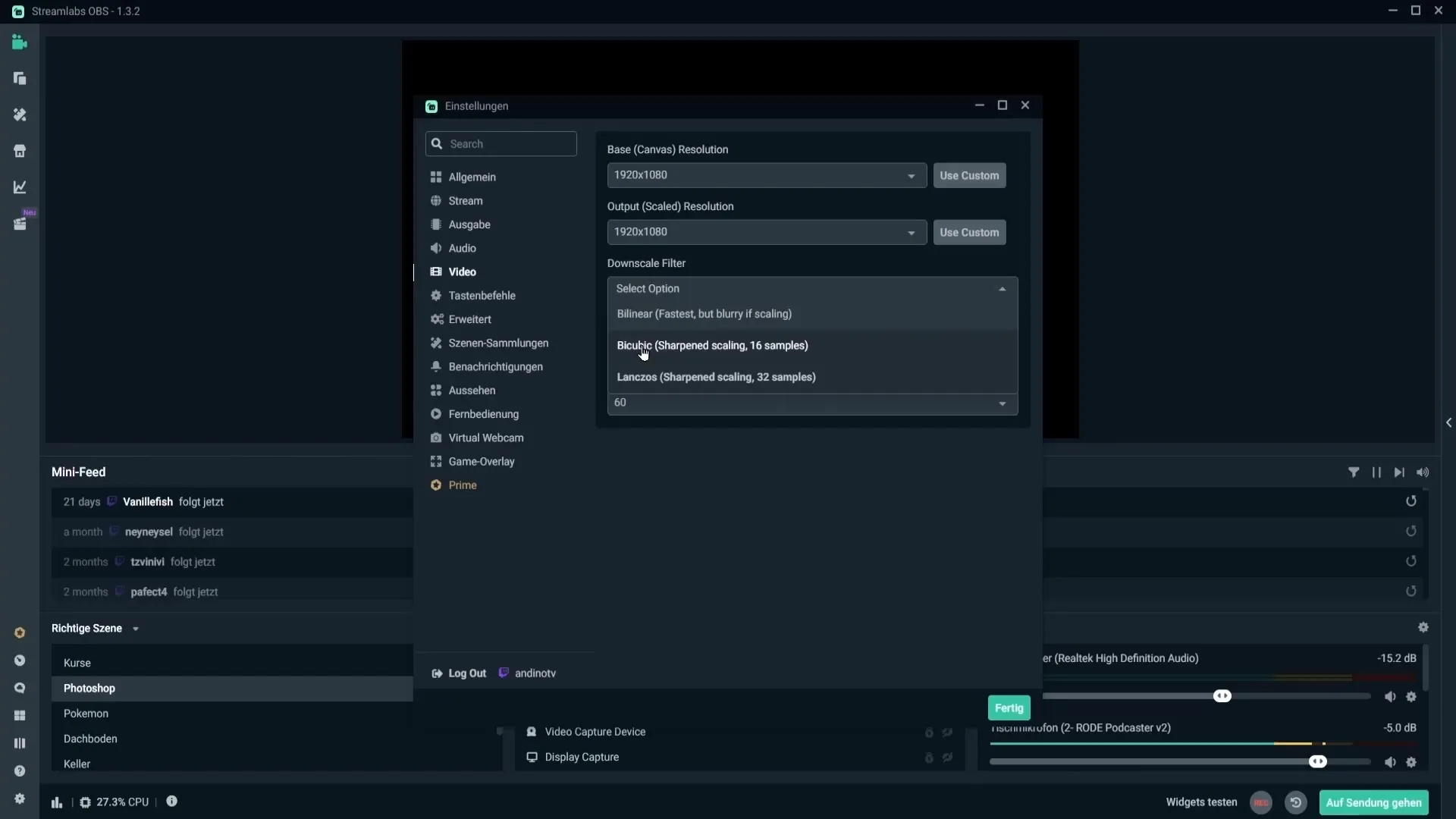This screenshot has width=1456, height=819.
Task: Replay the Vanillefish follow alert
Action: [1411, 501]
